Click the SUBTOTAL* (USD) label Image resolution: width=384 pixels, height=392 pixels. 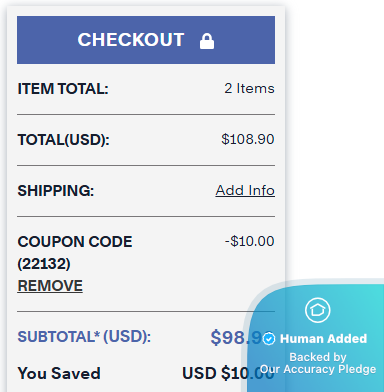(84, 337)
